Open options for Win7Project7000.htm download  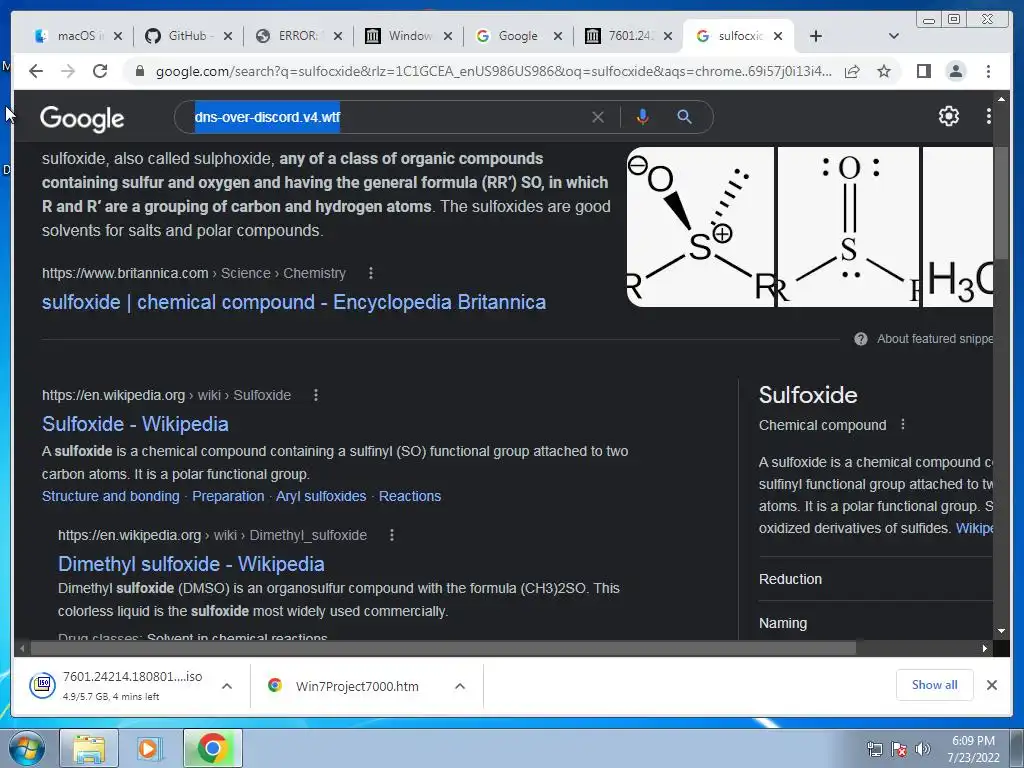(460, 686)
